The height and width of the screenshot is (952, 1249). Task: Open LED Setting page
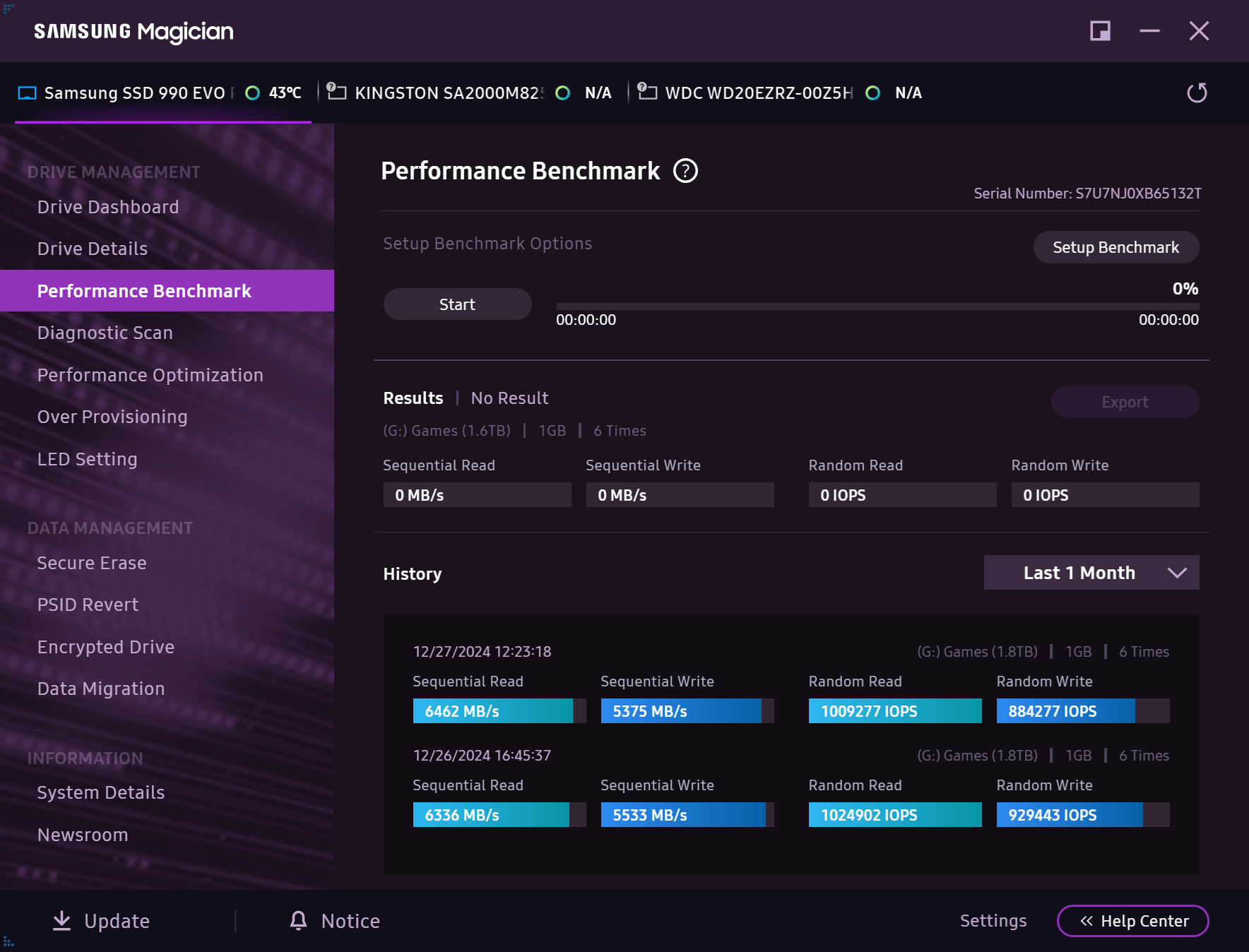[x=88, y=459]
